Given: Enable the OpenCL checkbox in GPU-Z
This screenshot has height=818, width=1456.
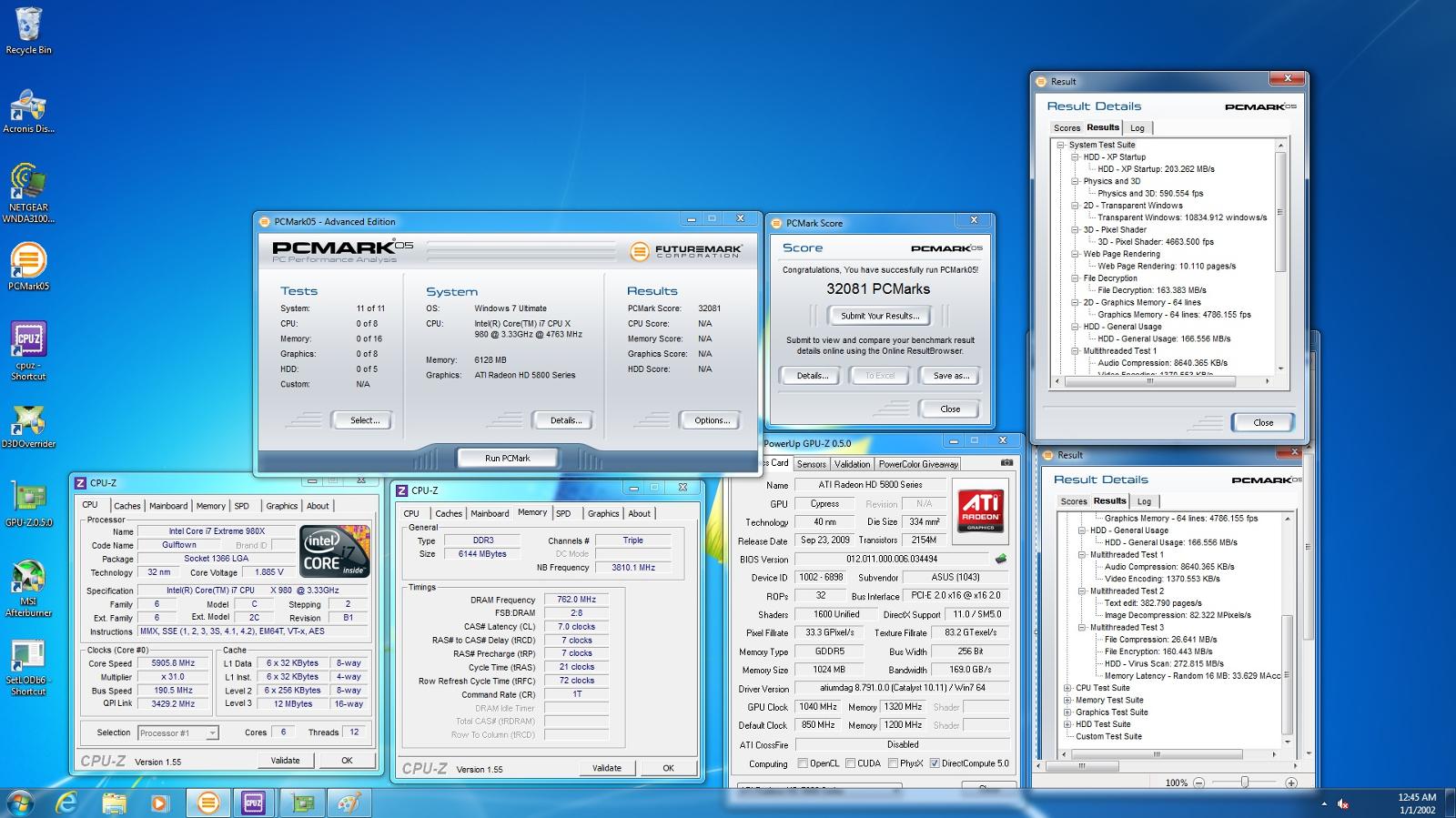Looking at the screenshot, I should tap(803, 763).
